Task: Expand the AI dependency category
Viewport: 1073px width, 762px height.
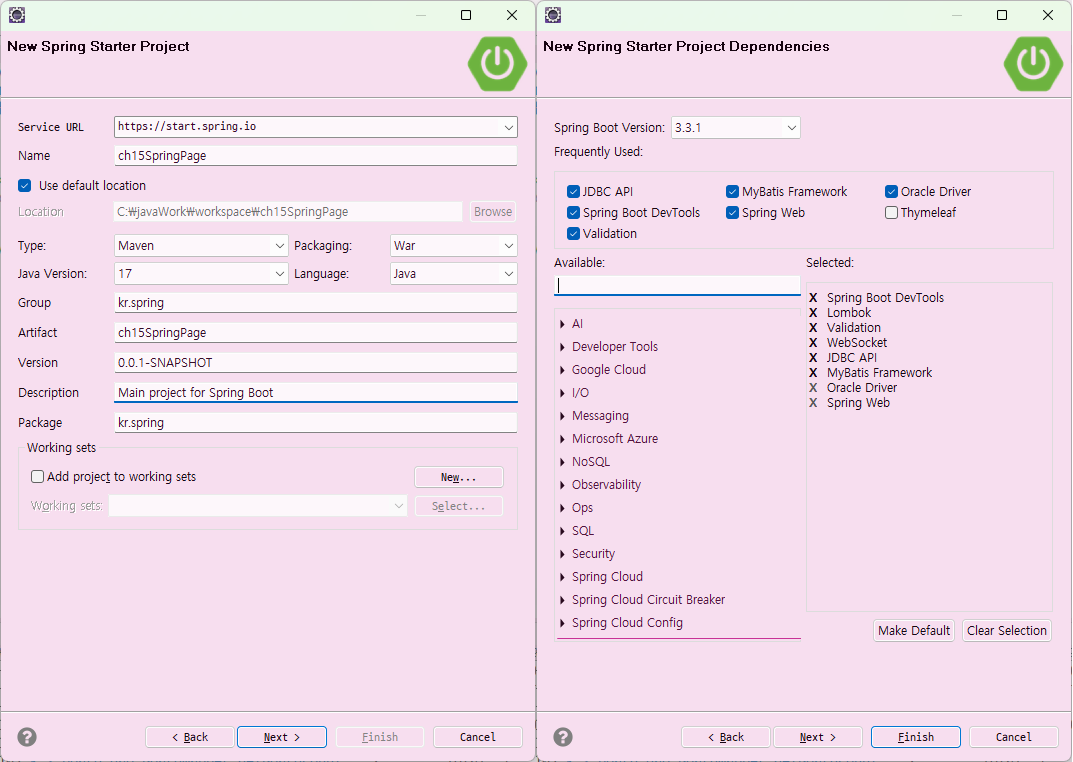Action: tap(563, 324)
